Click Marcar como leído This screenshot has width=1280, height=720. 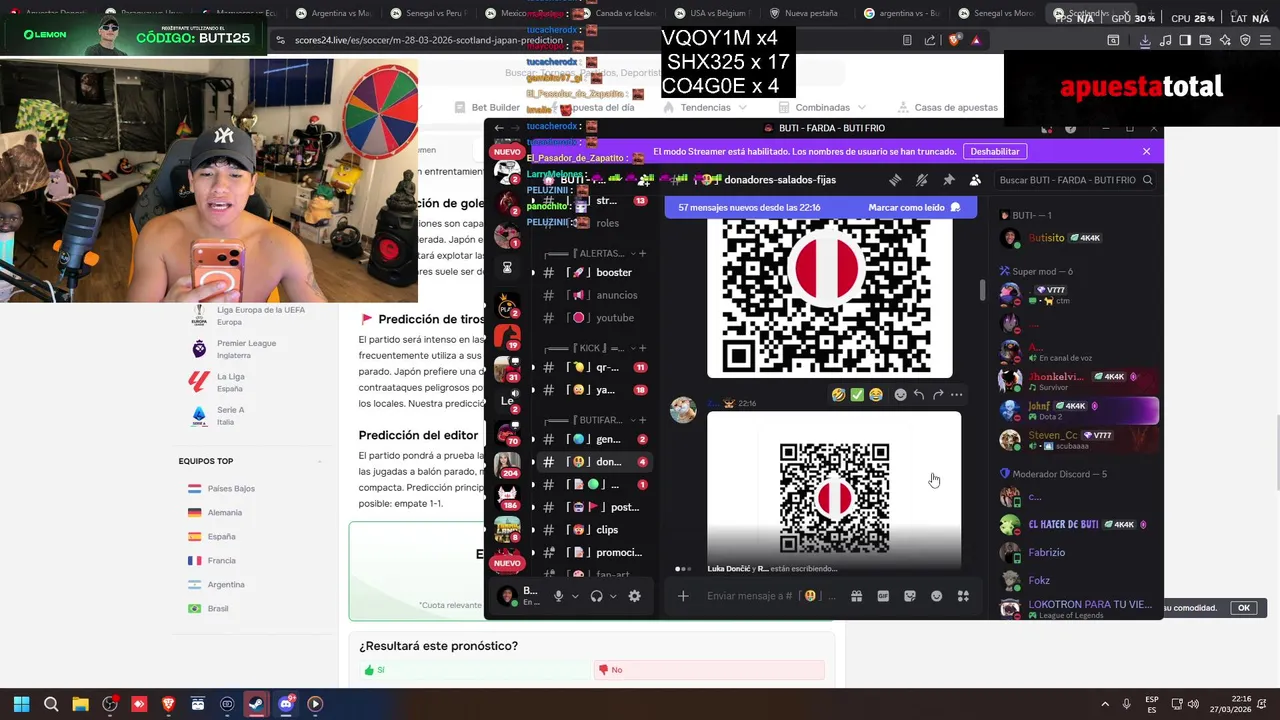(x=914, y=208)
